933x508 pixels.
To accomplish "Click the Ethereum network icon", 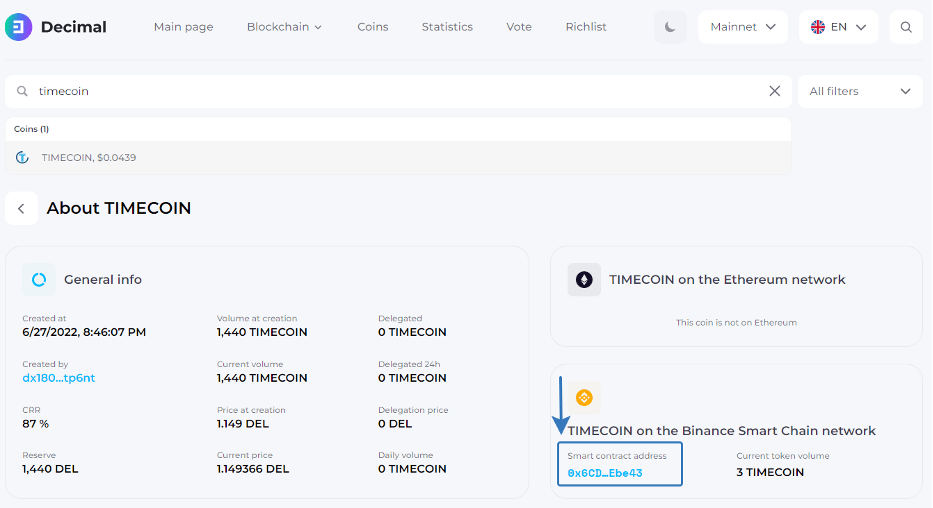I will [584, 280].
